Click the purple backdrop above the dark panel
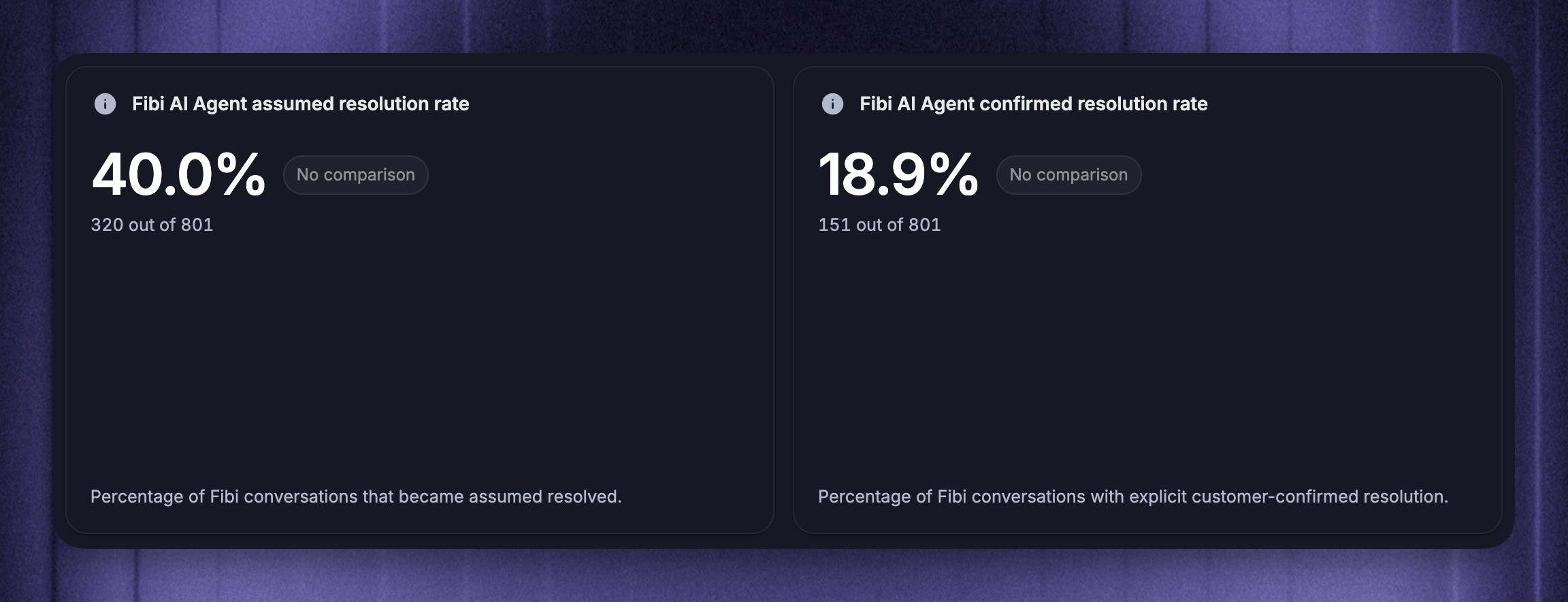This screenshot has height=602, width=1568. 784,25
